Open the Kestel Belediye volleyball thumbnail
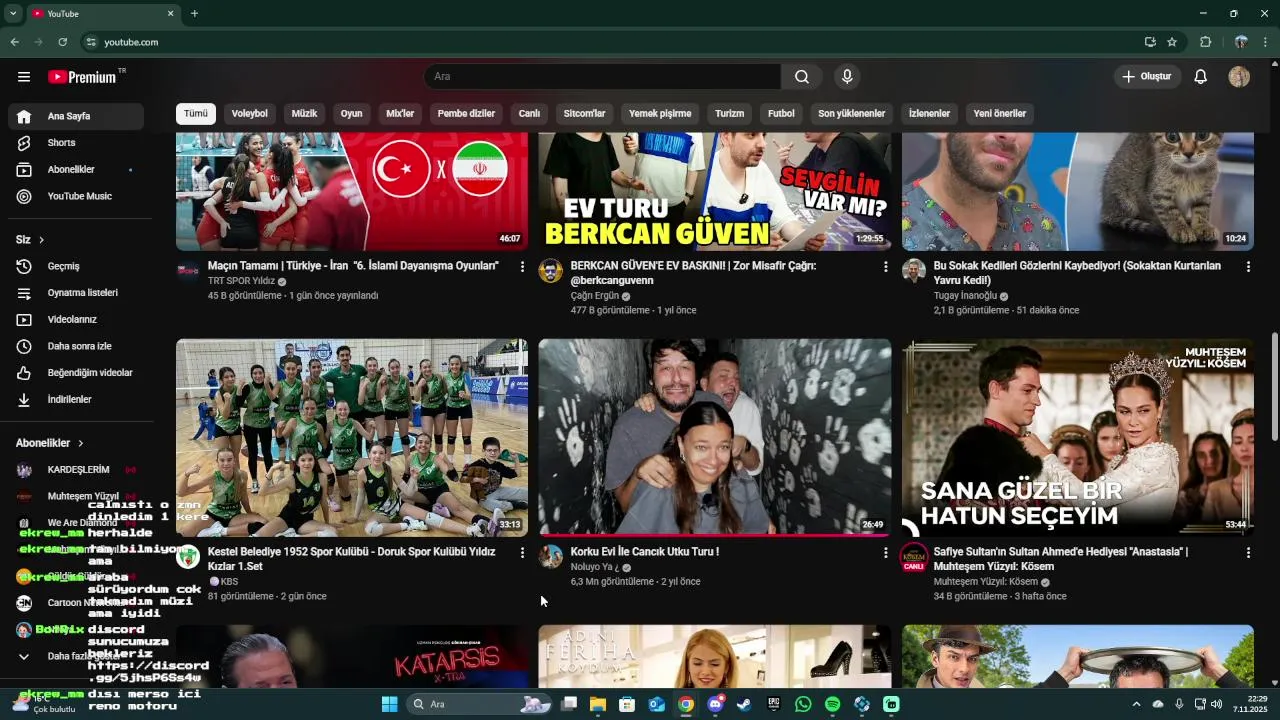 point(352,437)
